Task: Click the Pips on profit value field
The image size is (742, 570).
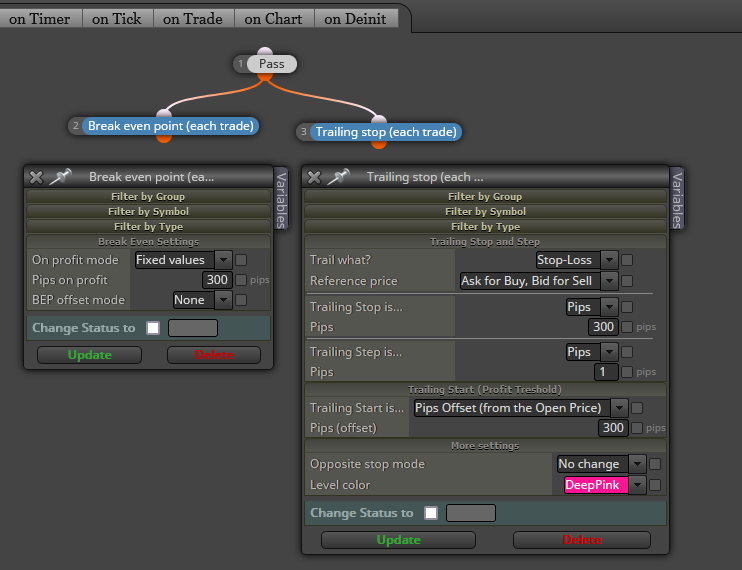Action: click(217, 280)
